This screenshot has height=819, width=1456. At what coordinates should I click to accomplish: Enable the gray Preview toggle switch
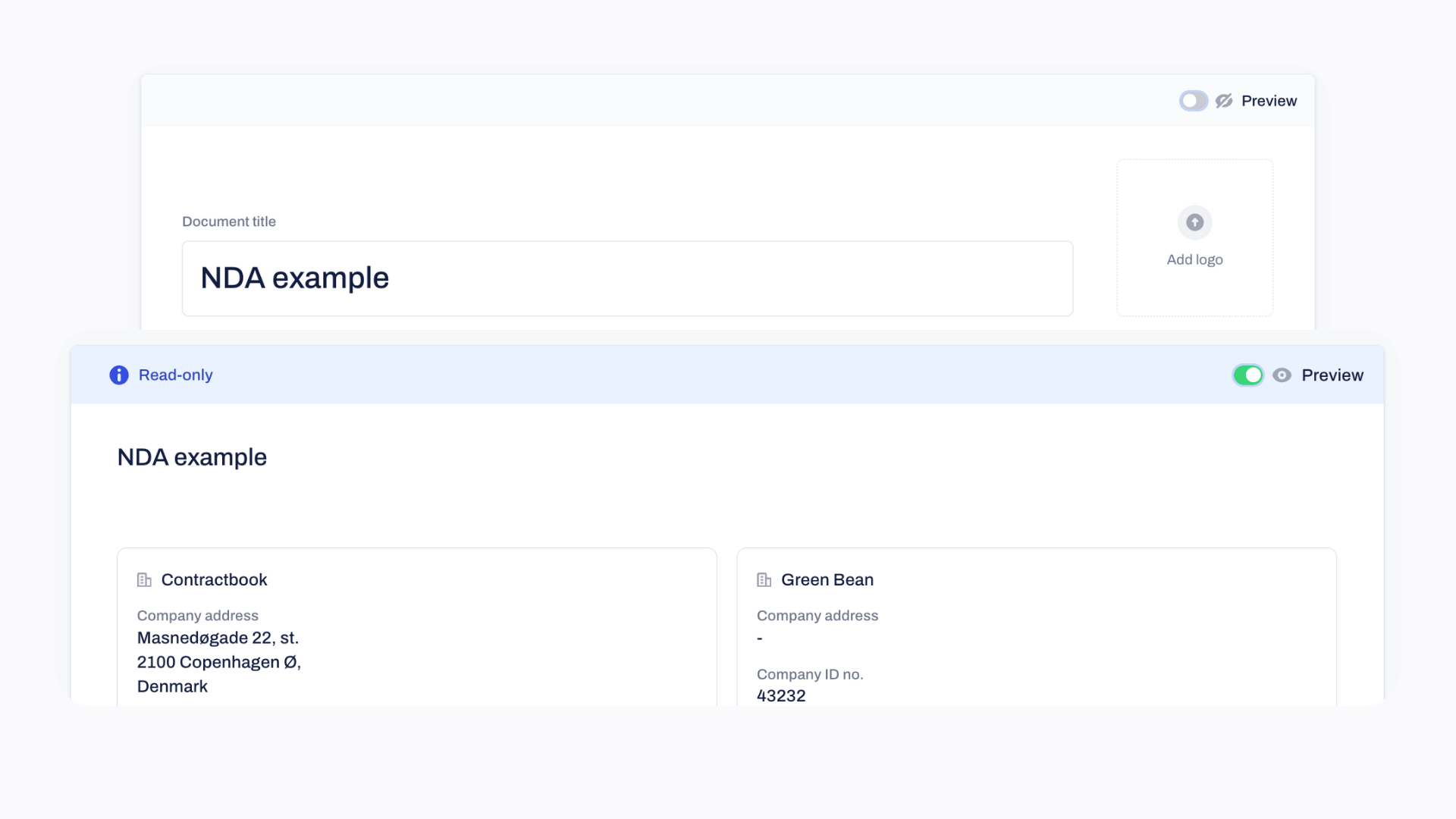pyautogui.click(x=1193, y=101)
